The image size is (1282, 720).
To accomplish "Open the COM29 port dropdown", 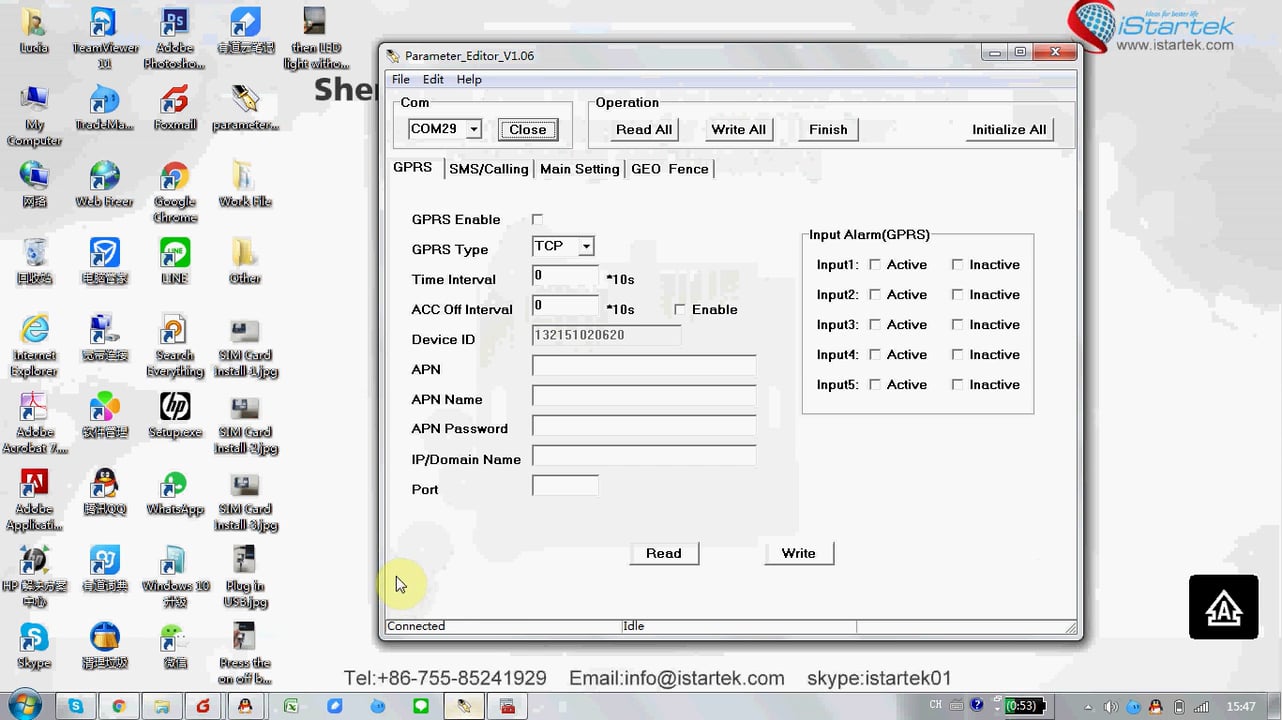I will [x=474, y=129].
